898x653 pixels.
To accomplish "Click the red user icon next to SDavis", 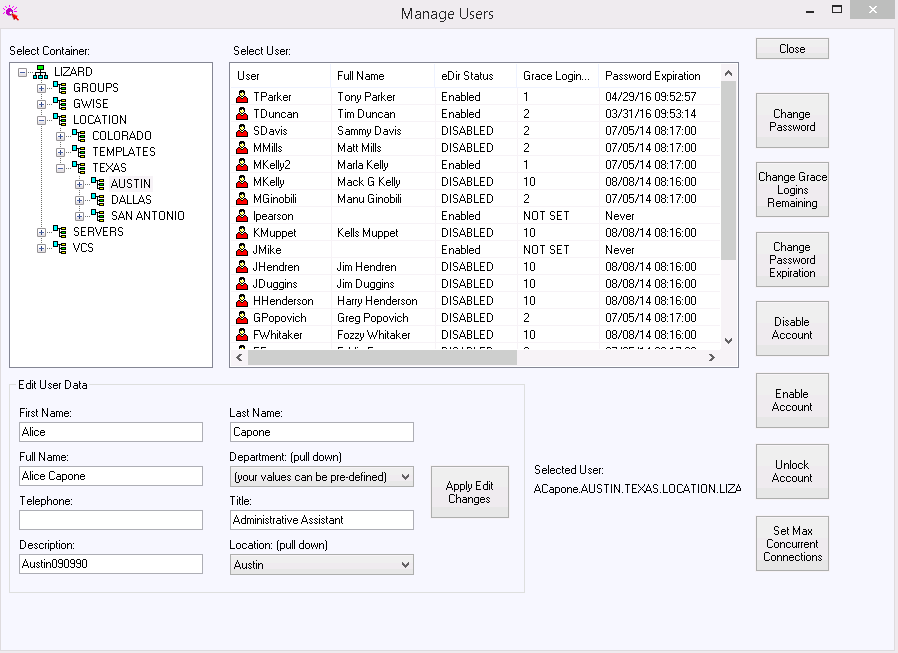I will click(x=244, y=130).
